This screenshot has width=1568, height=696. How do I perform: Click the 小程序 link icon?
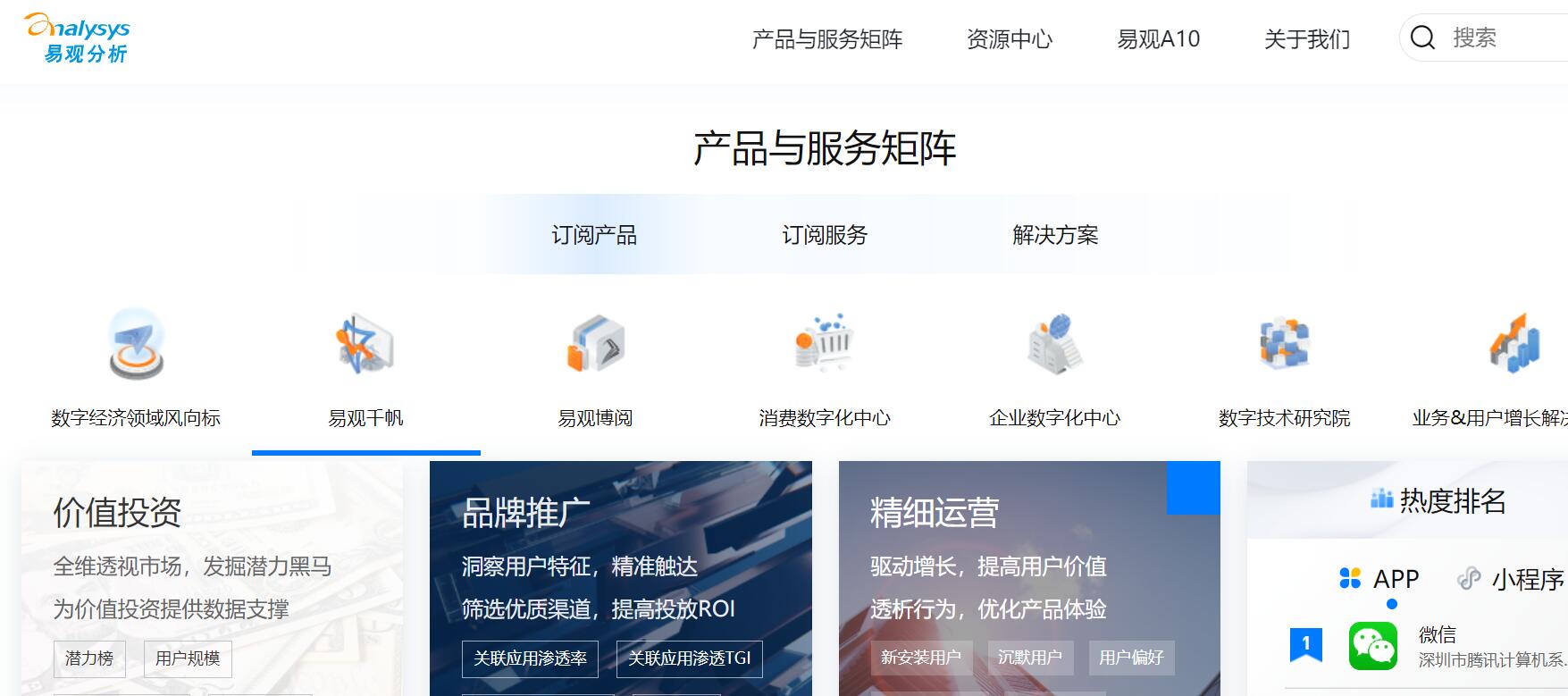pyautogui.click(x=1469, y=579)
